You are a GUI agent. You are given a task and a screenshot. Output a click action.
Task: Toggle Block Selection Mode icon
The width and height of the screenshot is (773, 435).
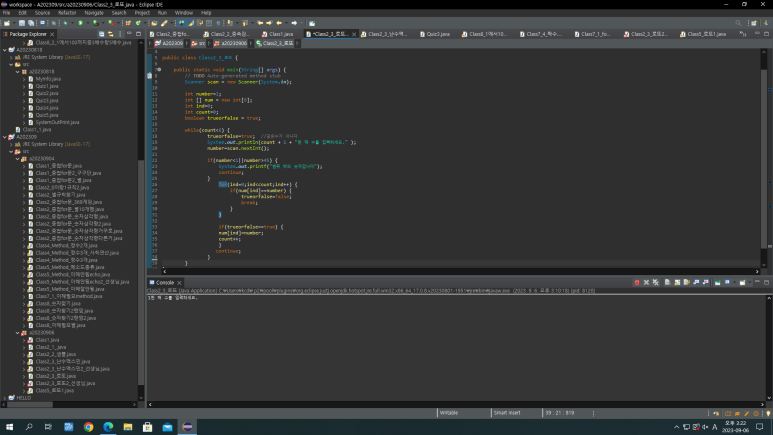[x=209, y=23]
